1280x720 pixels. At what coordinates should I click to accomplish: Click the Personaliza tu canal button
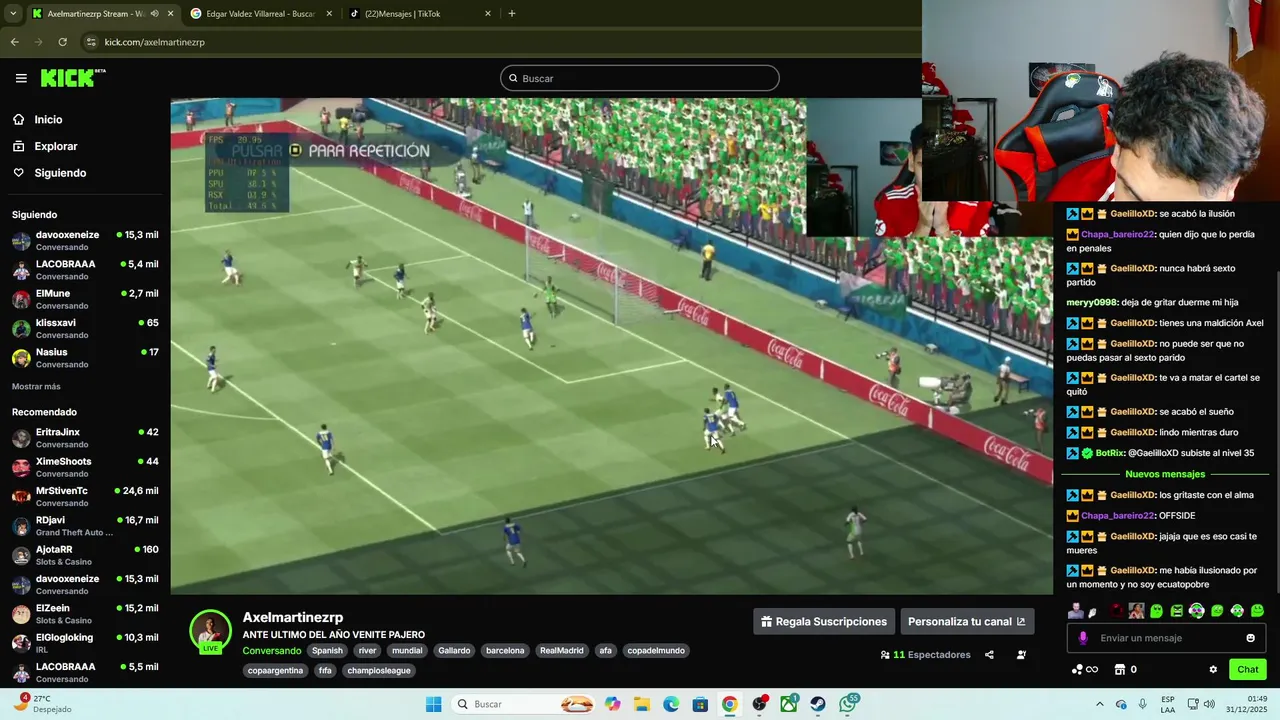pyautogui.click(x=966, y=621)
